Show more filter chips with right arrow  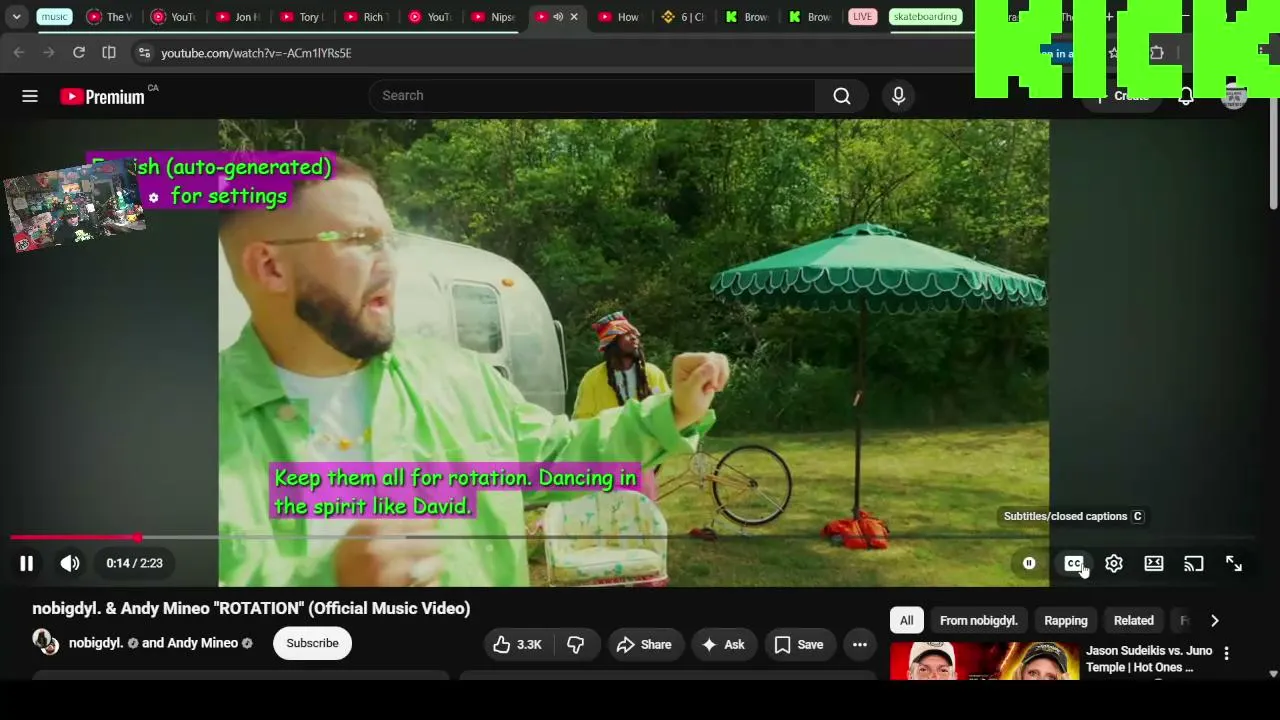(1215, 621)
